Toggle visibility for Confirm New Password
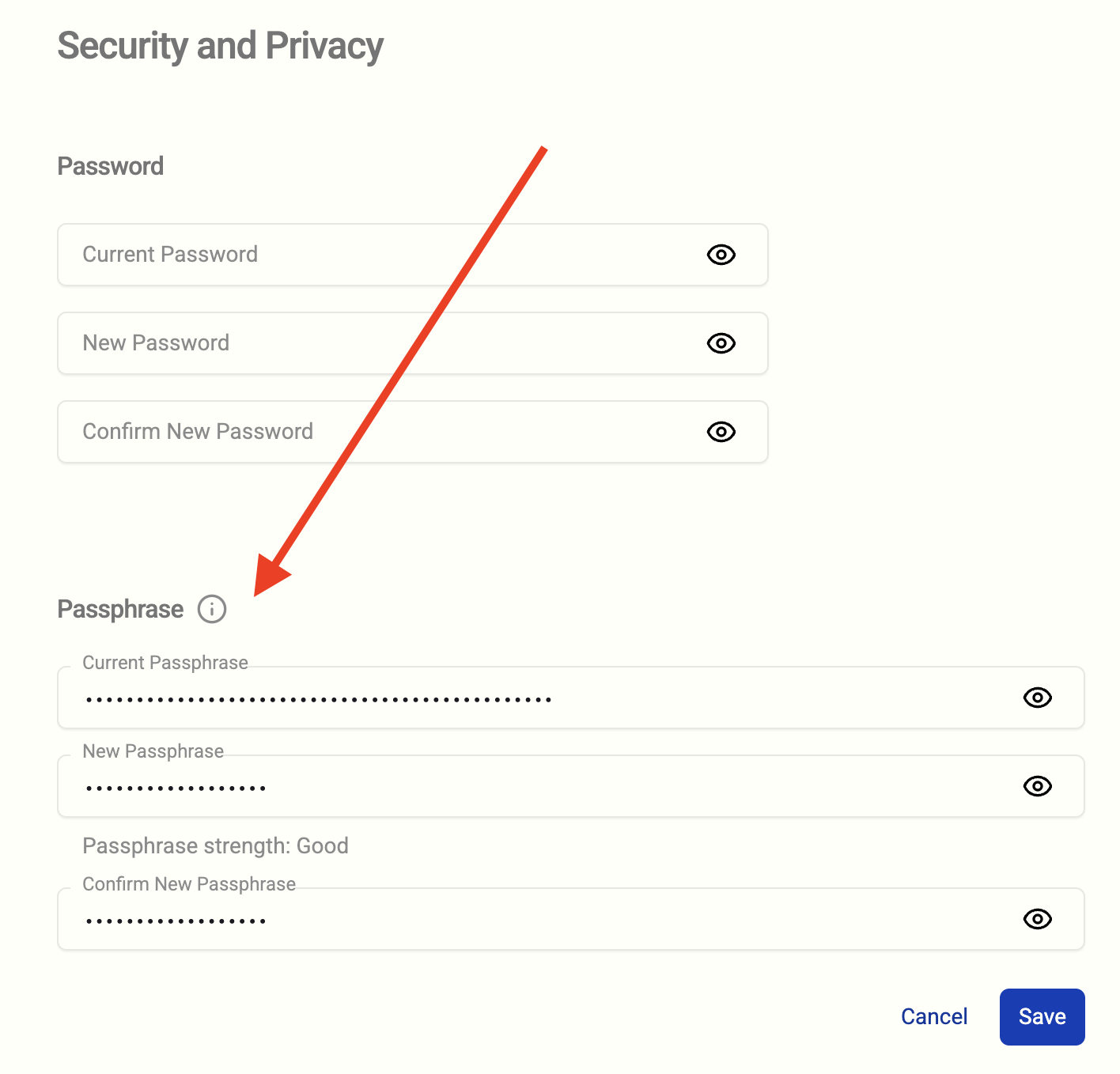 coord(721,432)
